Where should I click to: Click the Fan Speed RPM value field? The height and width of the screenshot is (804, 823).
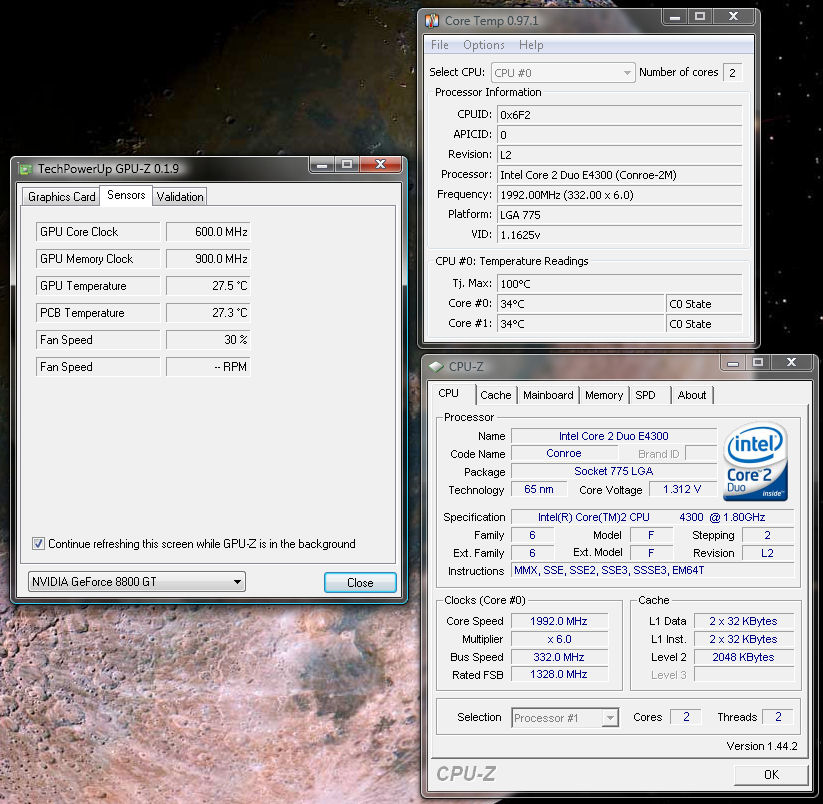tap(208, 367)
